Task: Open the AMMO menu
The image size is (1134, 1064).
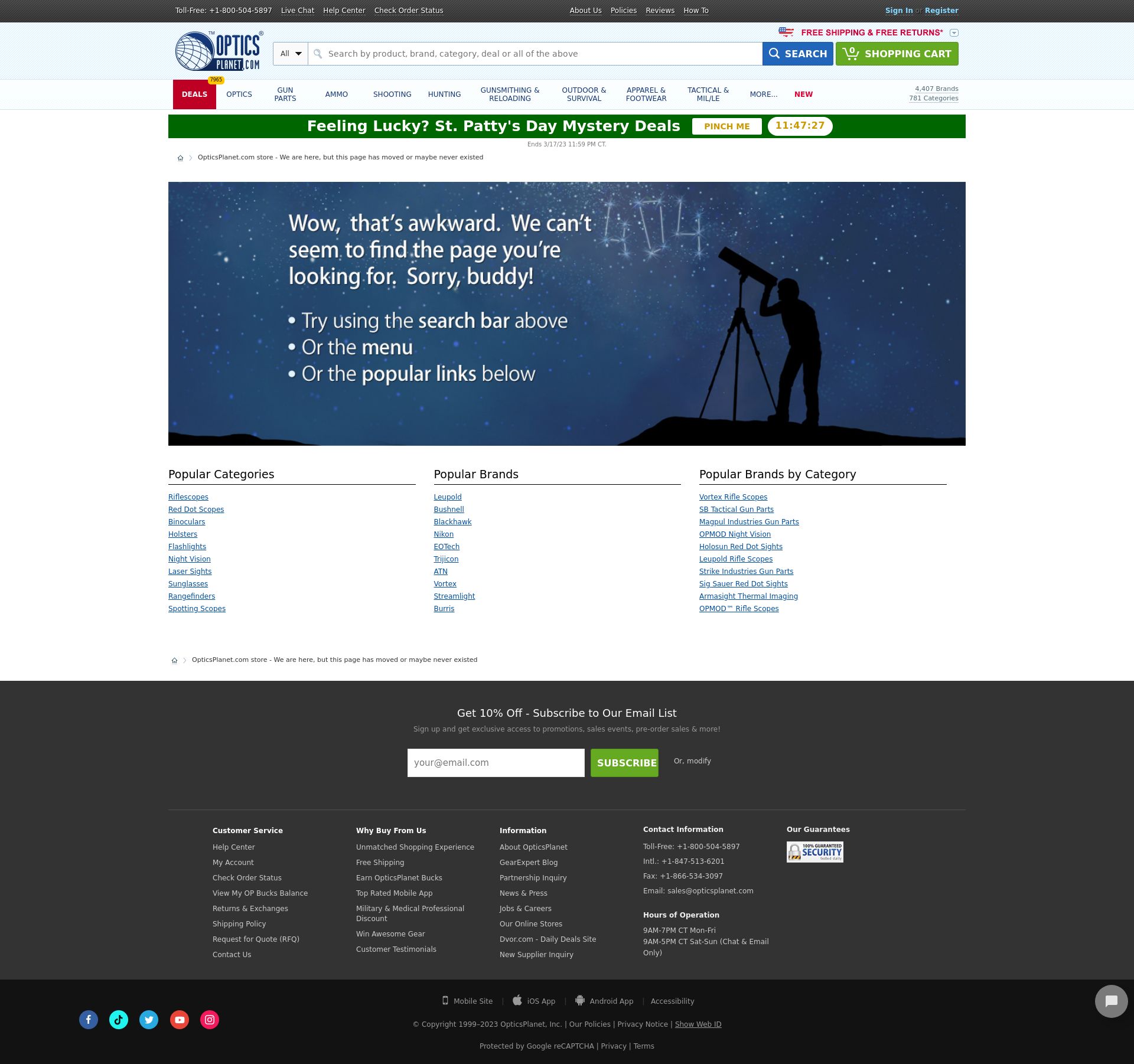Action: tap(337, 94)
